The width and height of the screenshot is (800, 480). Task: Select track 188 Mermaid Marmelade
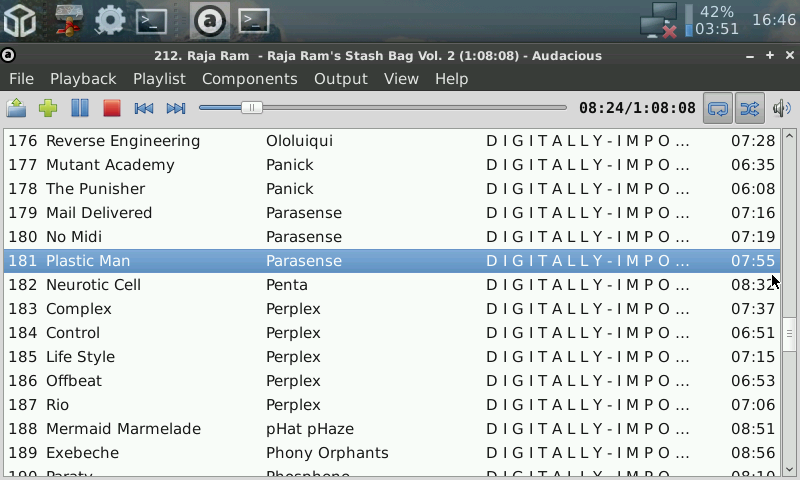coord(392,428)
